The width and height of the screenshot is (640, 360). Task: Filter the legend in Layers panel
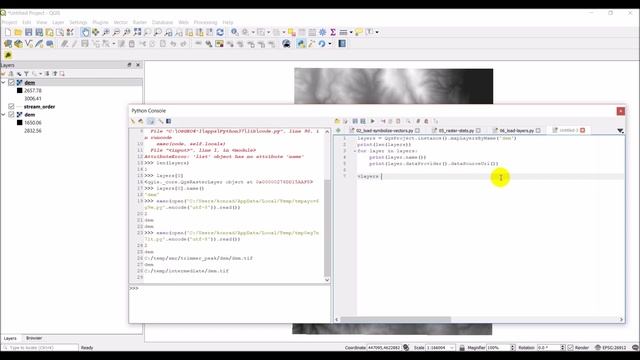click(27, 74)
